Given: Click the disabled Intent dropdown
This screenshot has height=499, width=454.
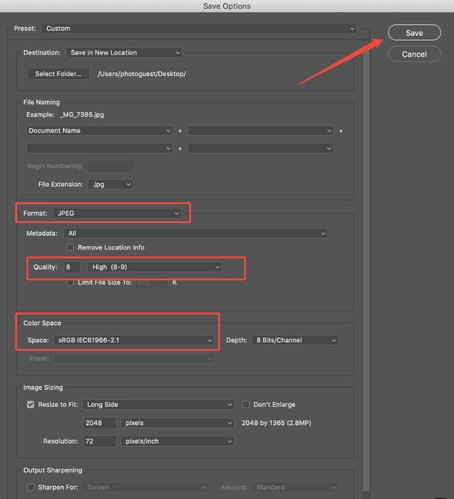Looking at the screenshot, I should (x=134, y=358).
